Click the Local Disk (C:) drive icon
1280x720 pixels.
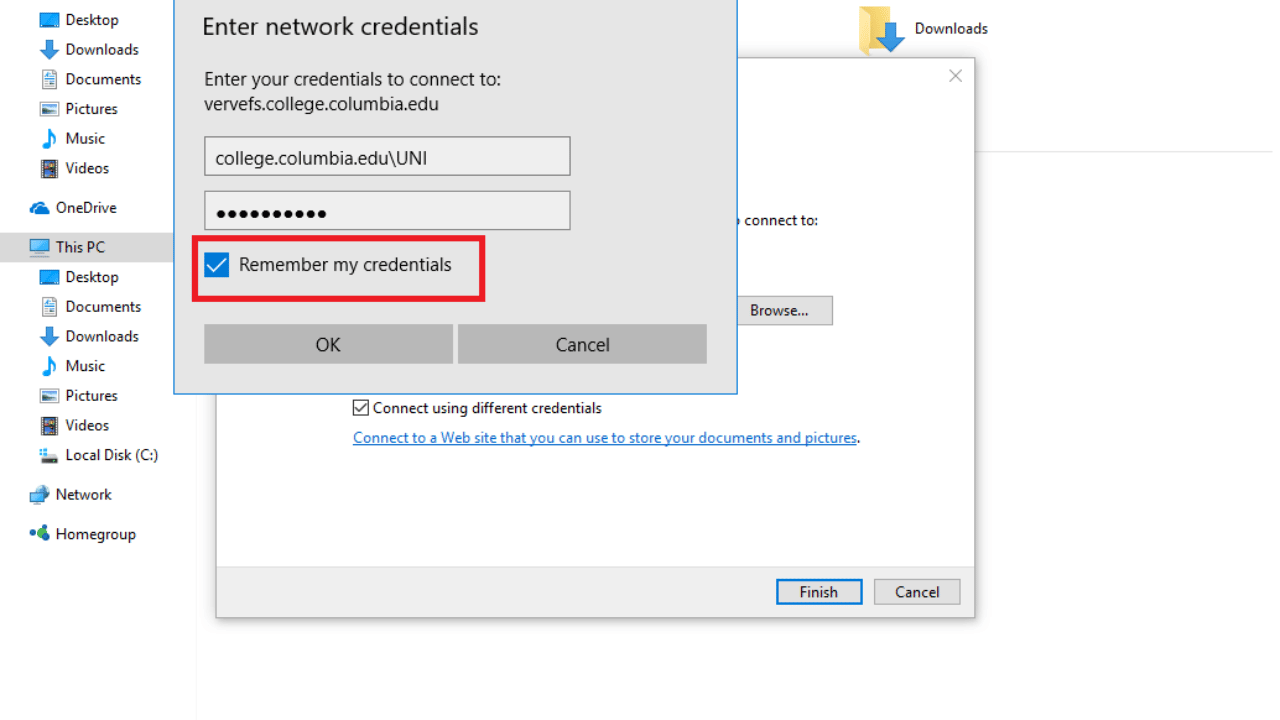49,455
